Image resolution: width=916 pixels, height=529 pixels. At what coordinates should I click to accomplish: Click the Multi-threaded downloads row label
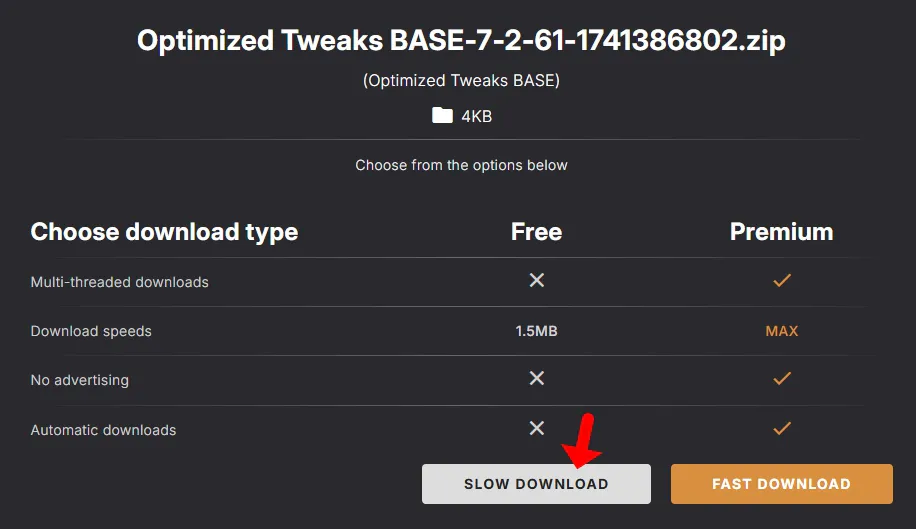coord(120,282)
